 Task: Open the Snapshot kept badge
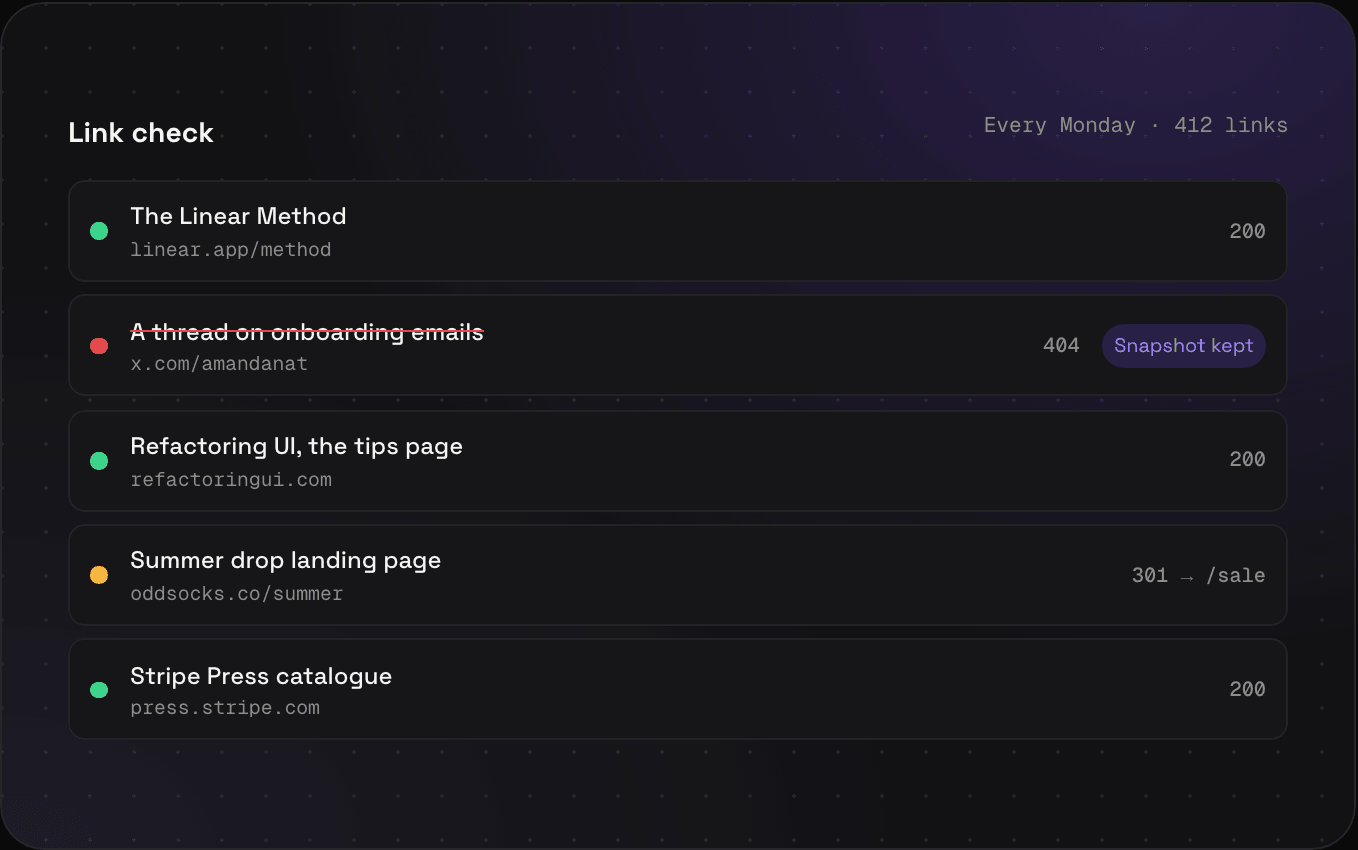(1184, 346)
